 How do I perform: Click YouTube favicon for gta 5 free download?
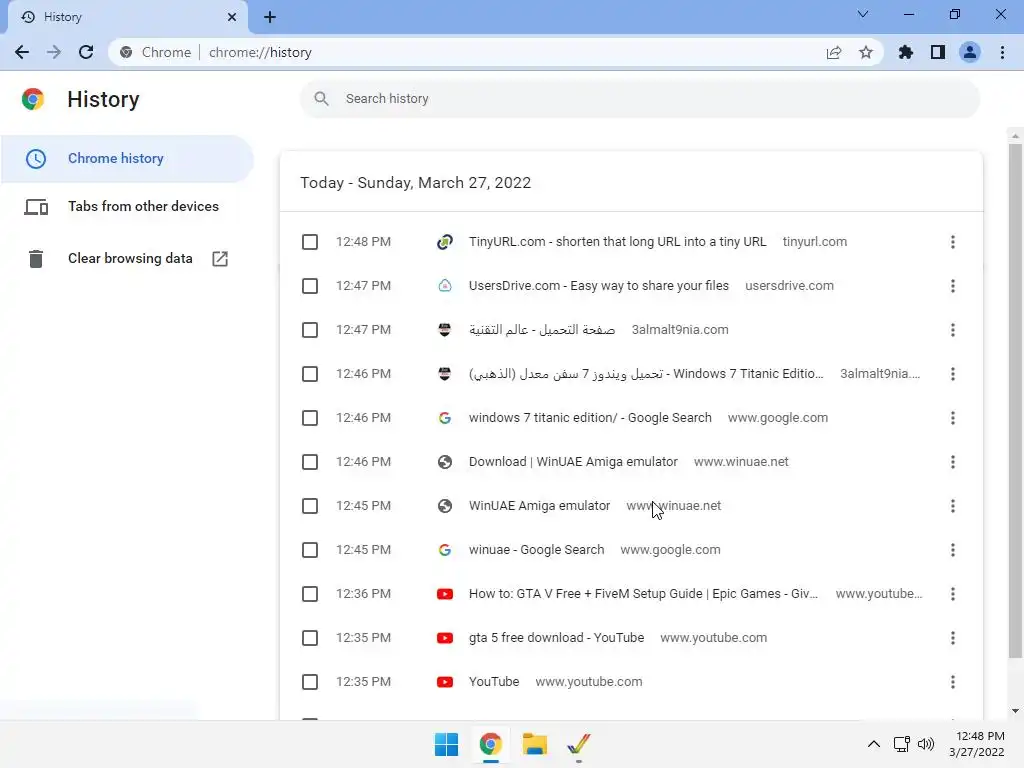coord(445,638)
